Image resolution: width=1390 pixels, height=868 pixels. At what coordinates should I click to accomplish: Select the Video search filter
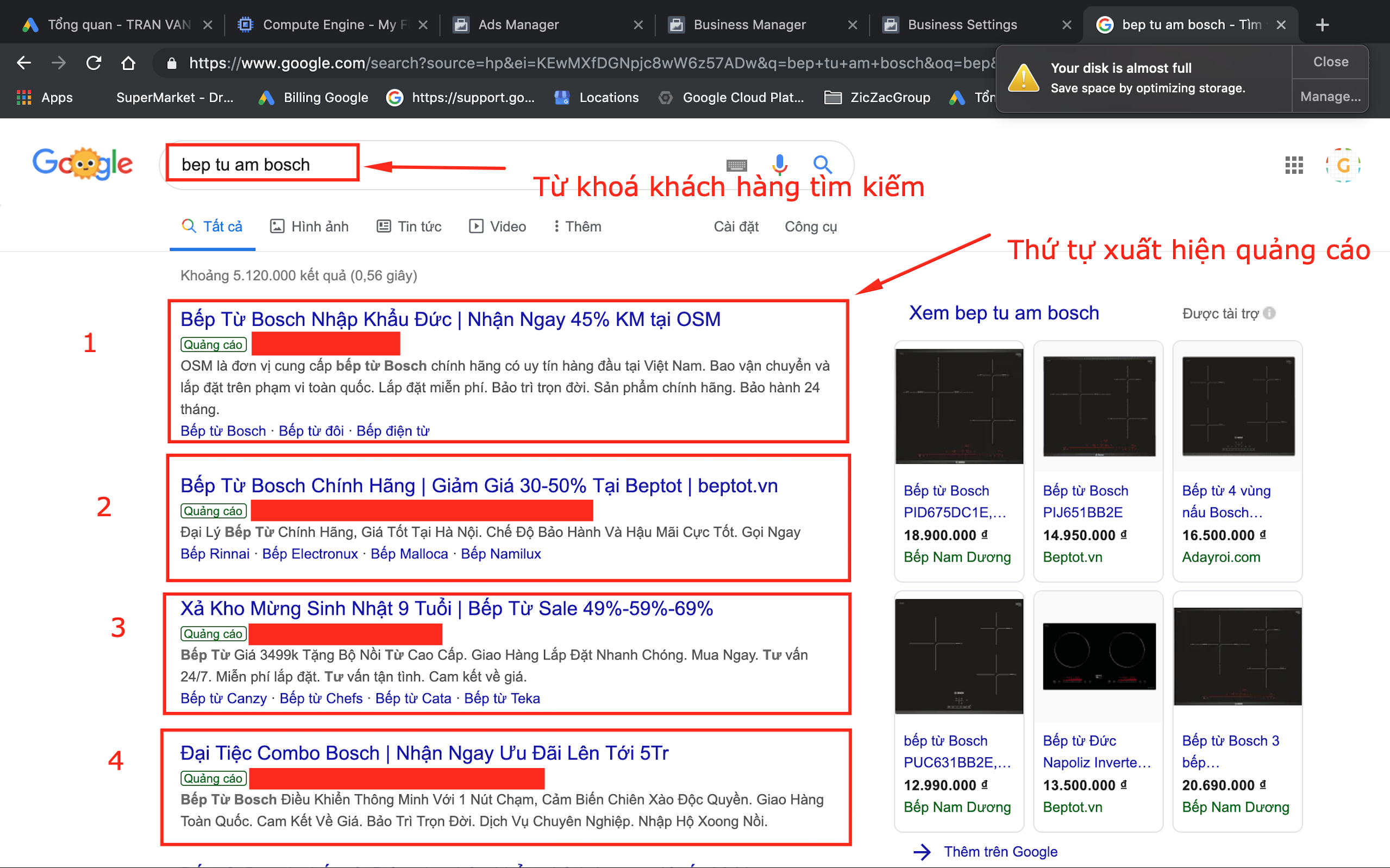point(497,226)
